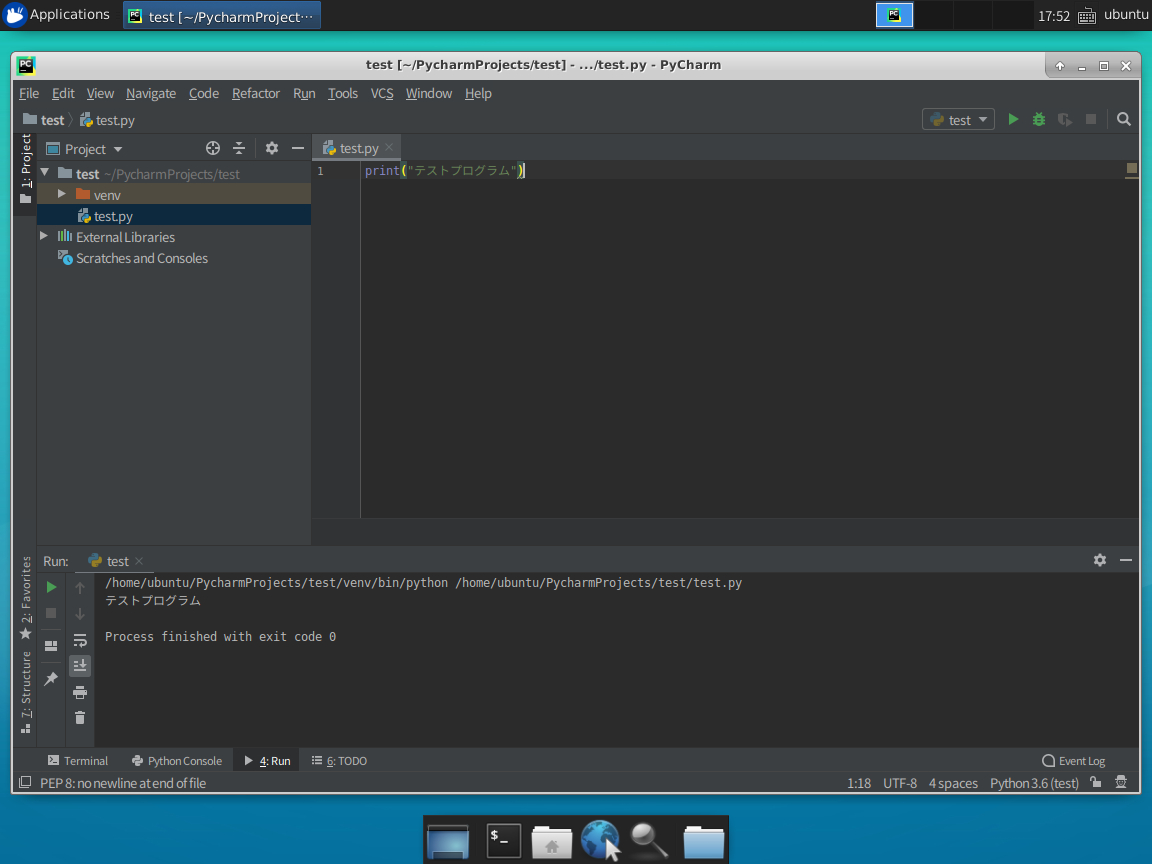Hide the Project tool window

click(x=298, y=148)
